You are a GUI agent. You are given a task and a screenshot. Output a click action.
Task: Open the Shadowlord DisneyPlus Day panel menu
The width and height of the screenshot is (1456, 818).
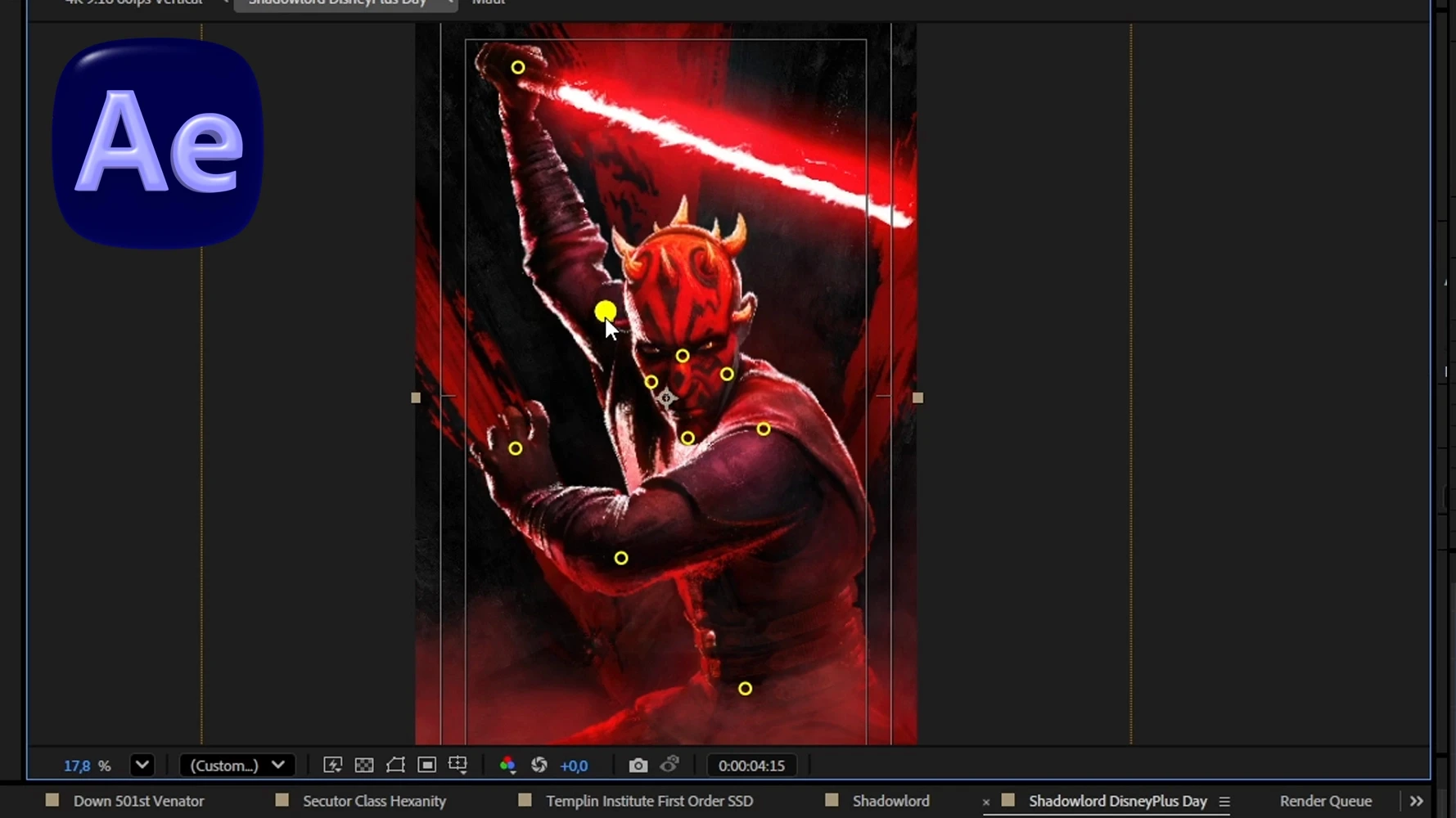pos(1224,802)
